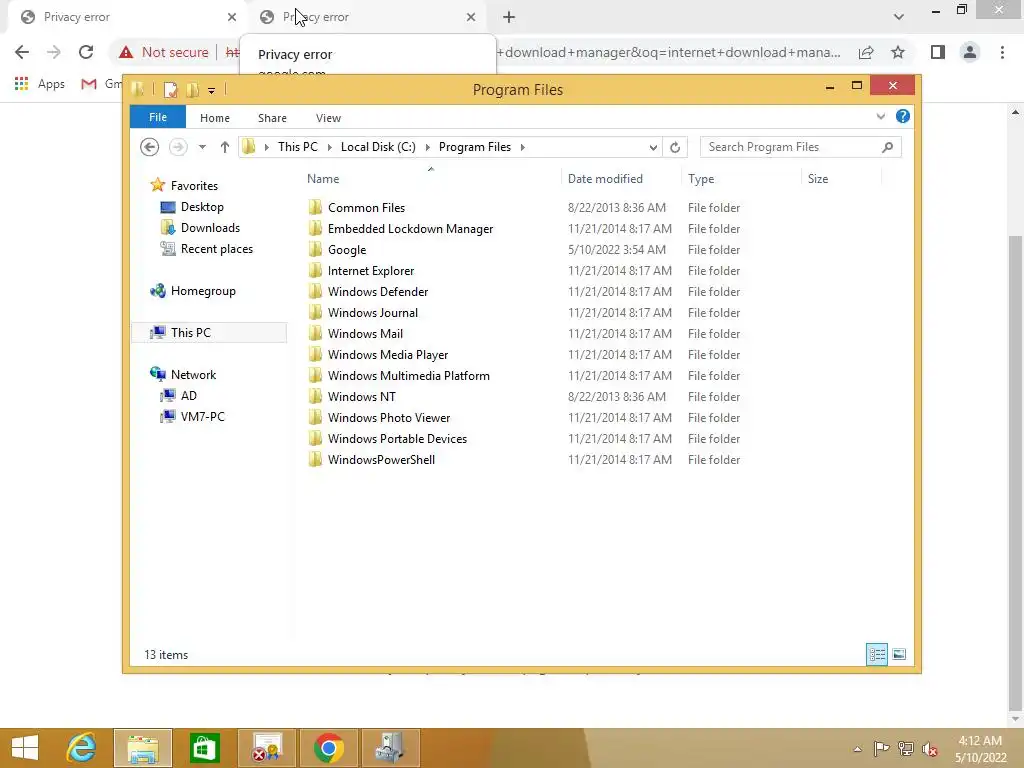This screenshot has height=768, width=1024.
Task: Click Chrome reload page icon
Action: point(86,52)
